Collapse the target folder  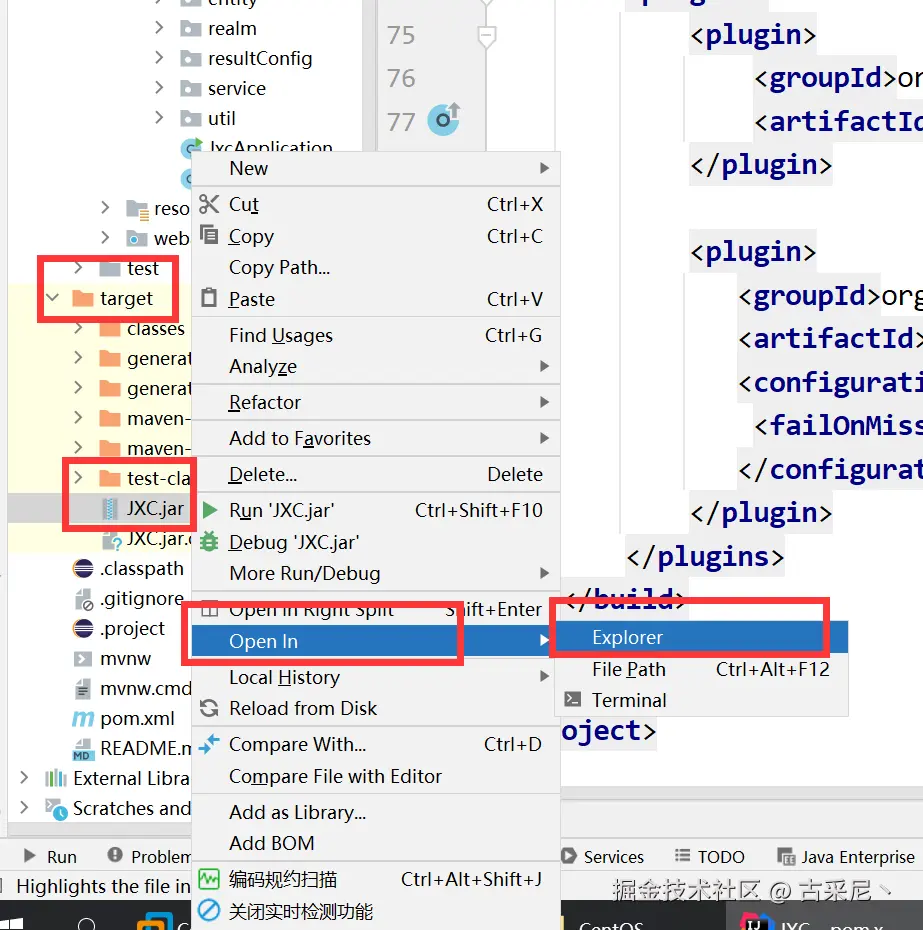53,297
